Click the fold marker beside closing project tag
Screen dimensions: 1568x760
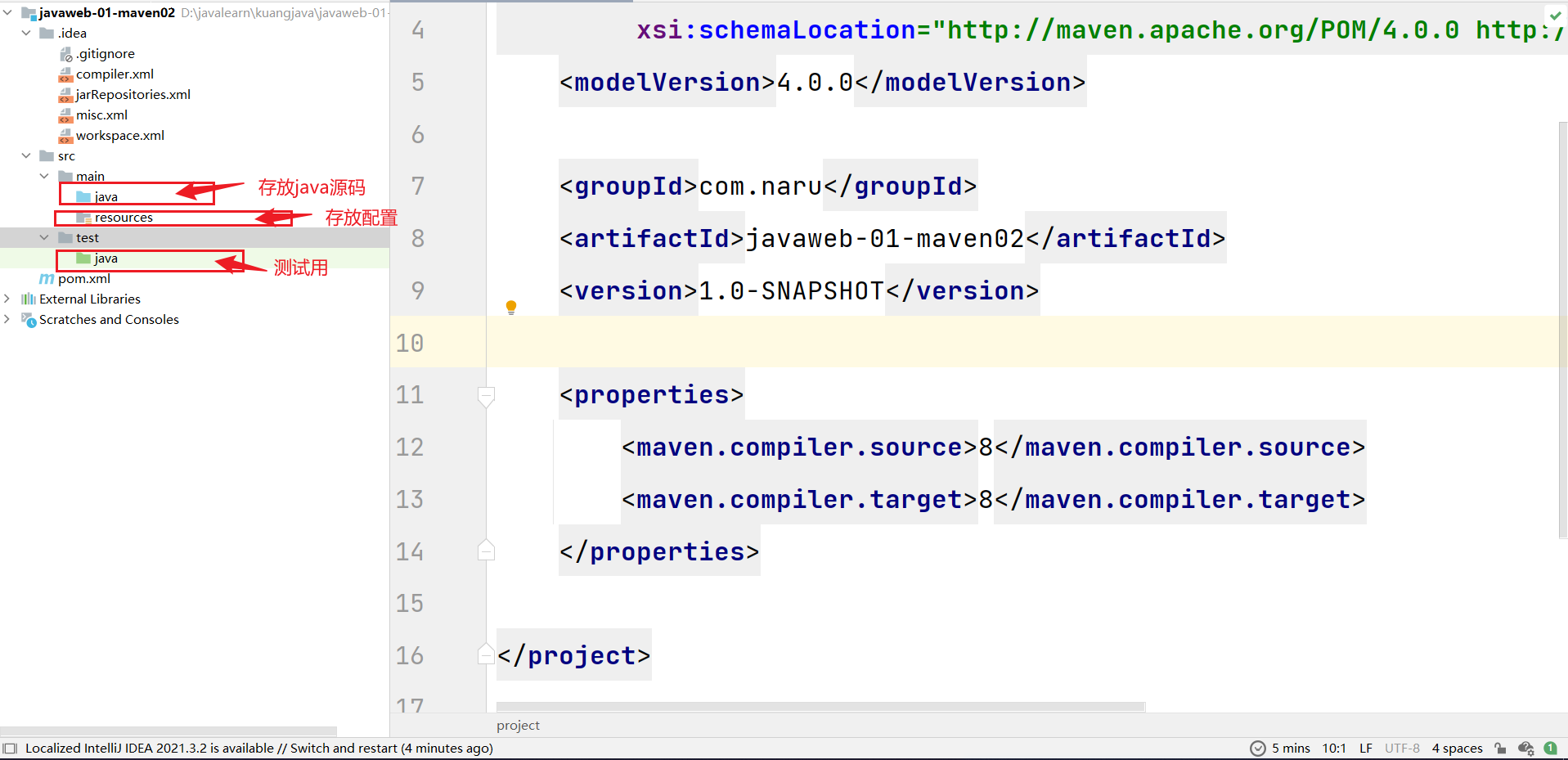coord(486,654)
